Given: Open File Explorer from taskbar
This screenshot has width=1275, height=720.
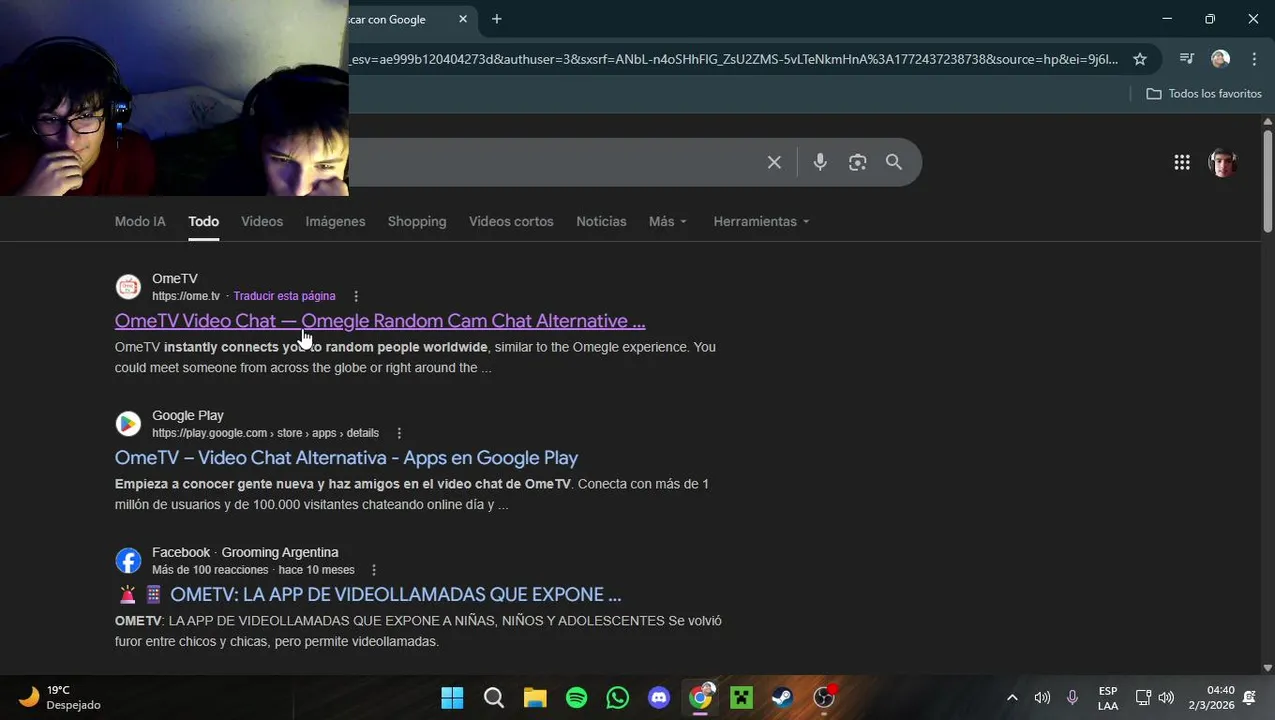Looking at the screenshot, I should point(535,697).
